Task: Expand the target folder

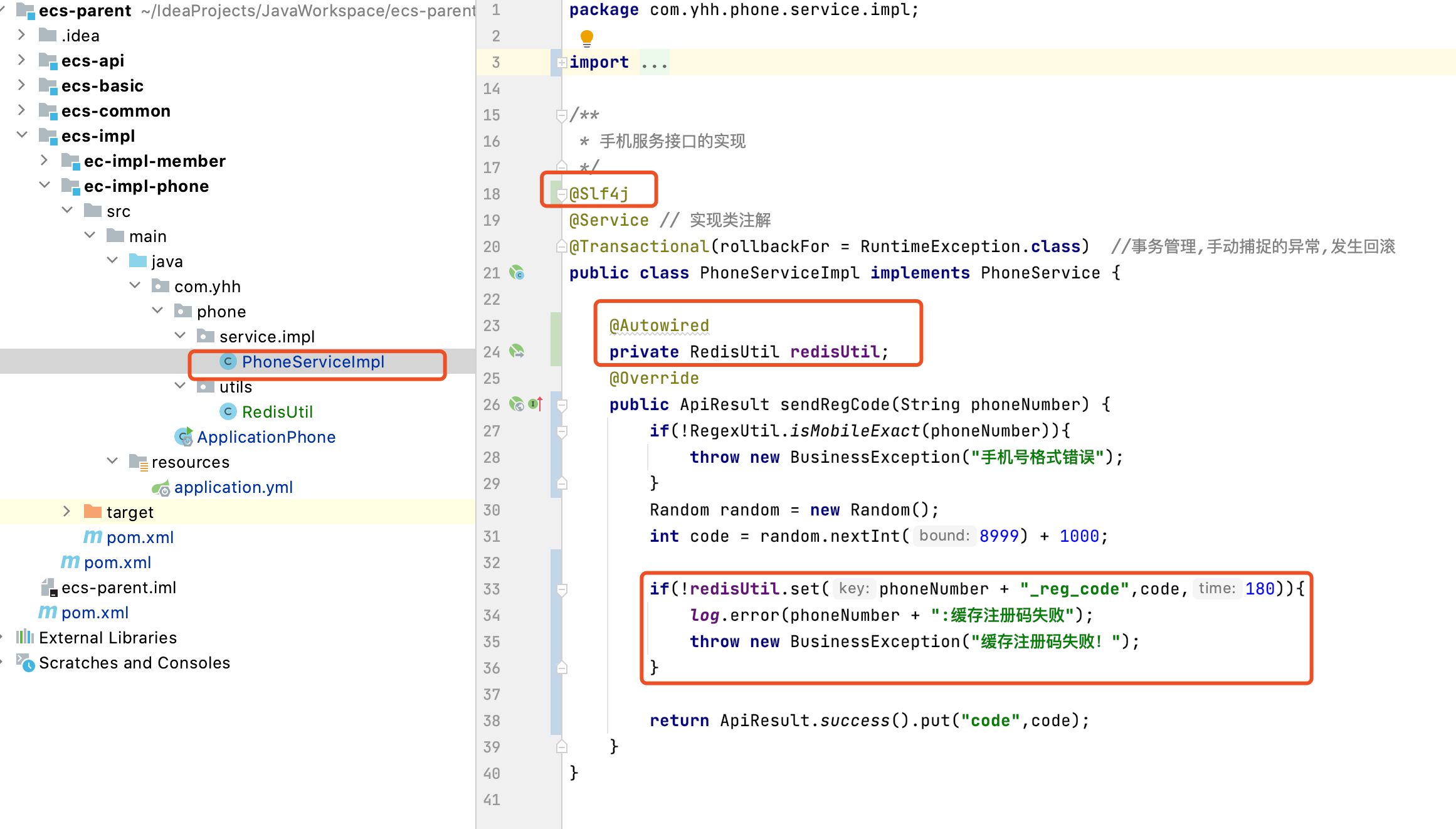Action: [x=67, y=512]
